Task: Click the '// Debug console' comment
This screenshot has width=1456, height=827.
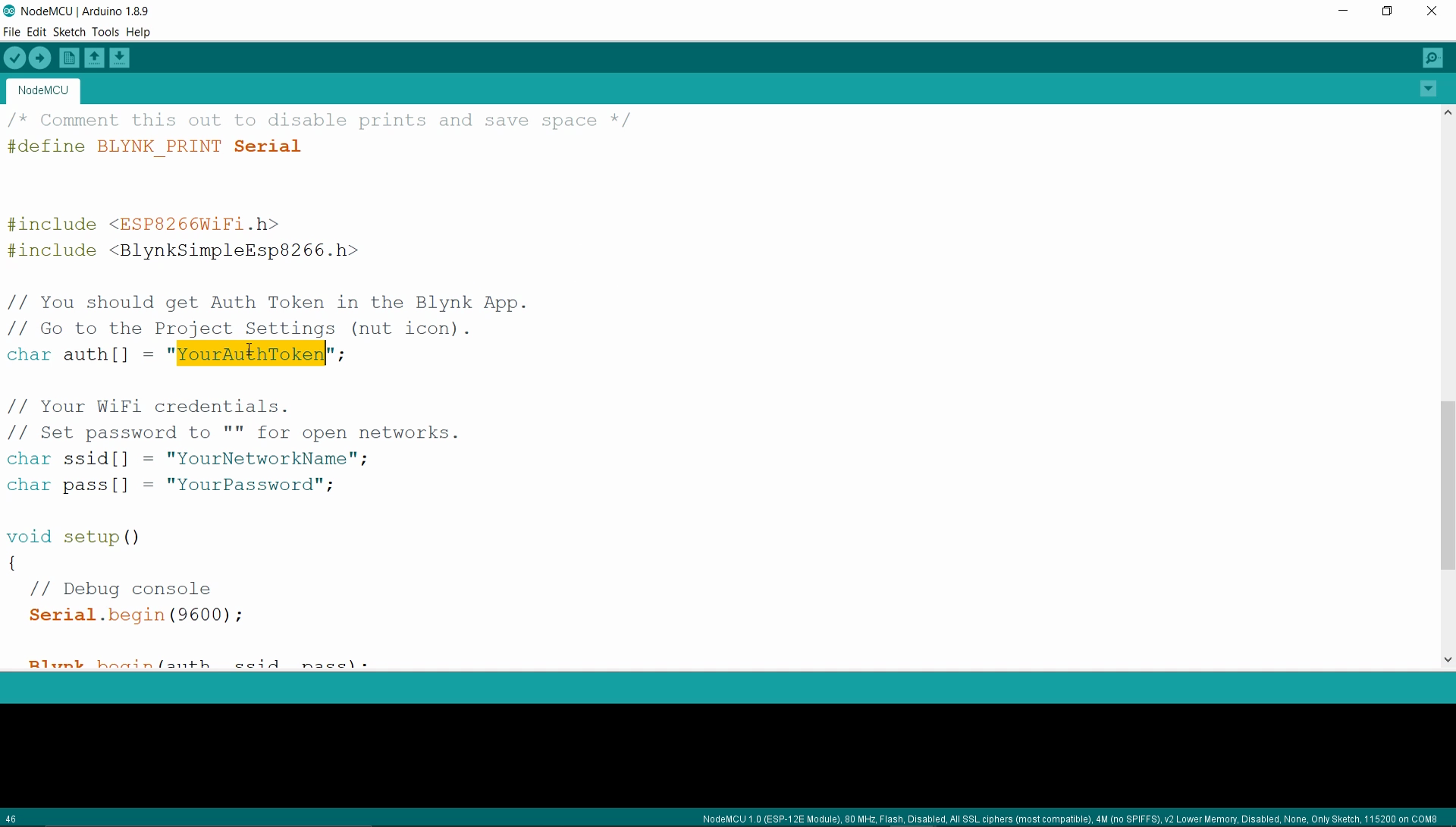Action: 120,589
